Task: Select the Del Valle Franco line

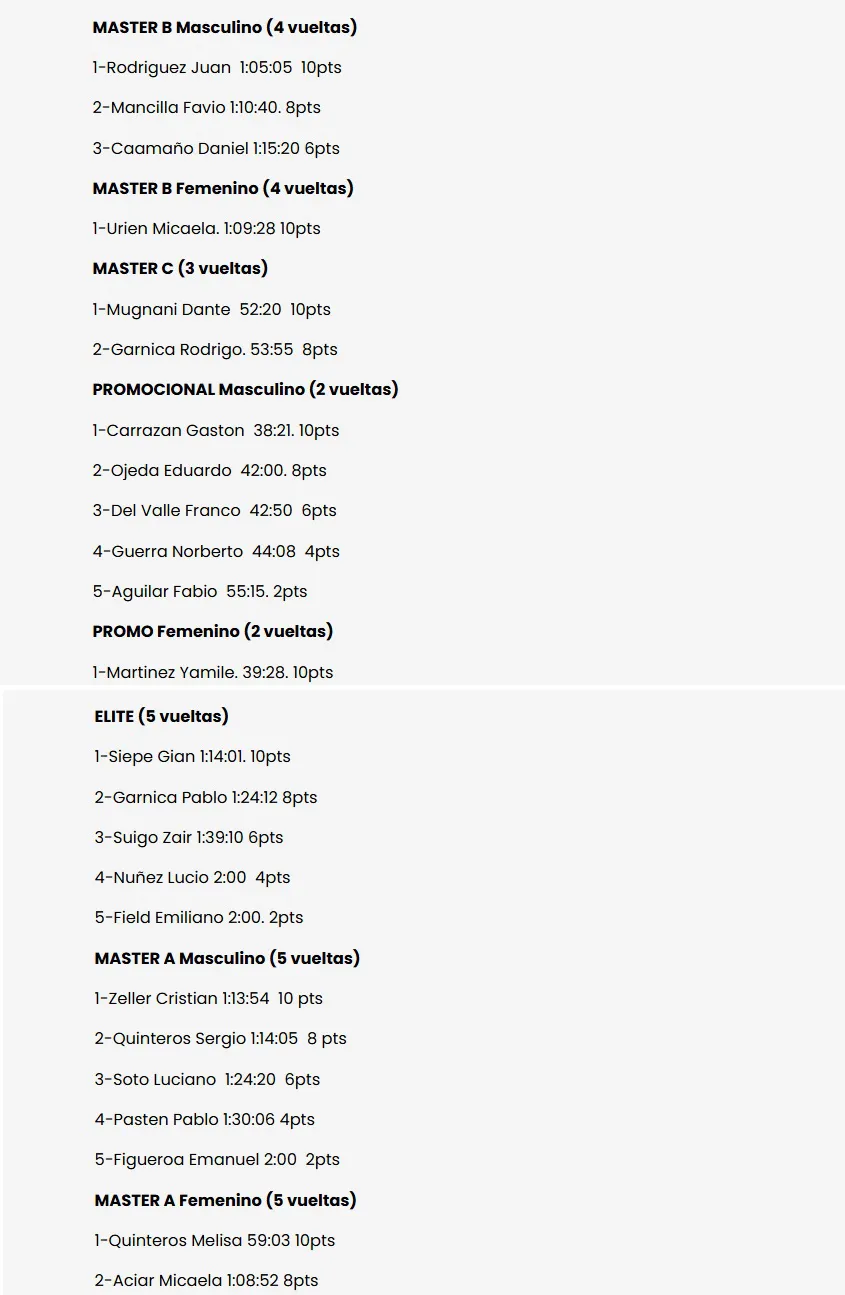Action: (214, 511)
